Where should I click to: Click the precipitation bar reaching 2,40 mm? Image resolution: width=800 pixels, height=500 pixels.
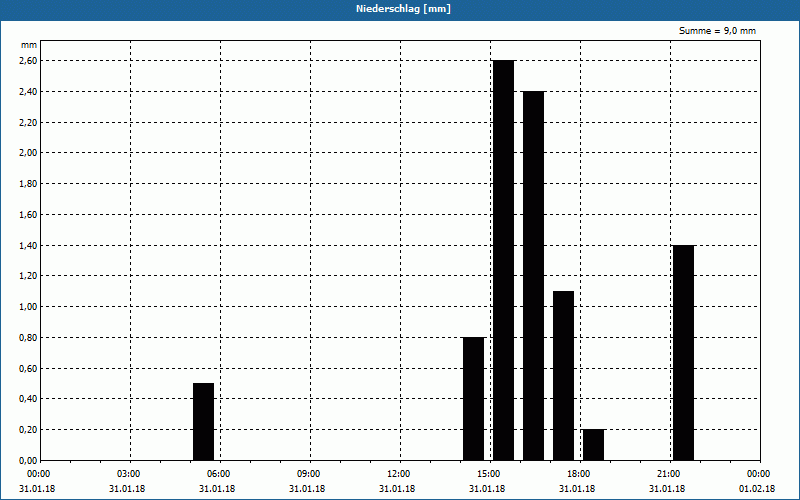coord(534,276)
